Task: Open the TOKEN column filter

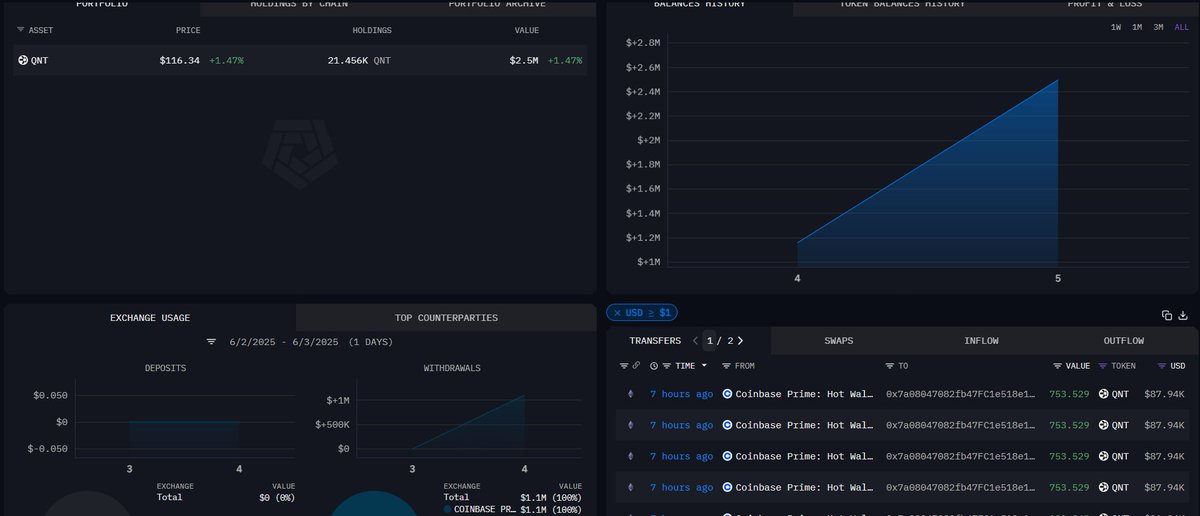Action: 1103,366
